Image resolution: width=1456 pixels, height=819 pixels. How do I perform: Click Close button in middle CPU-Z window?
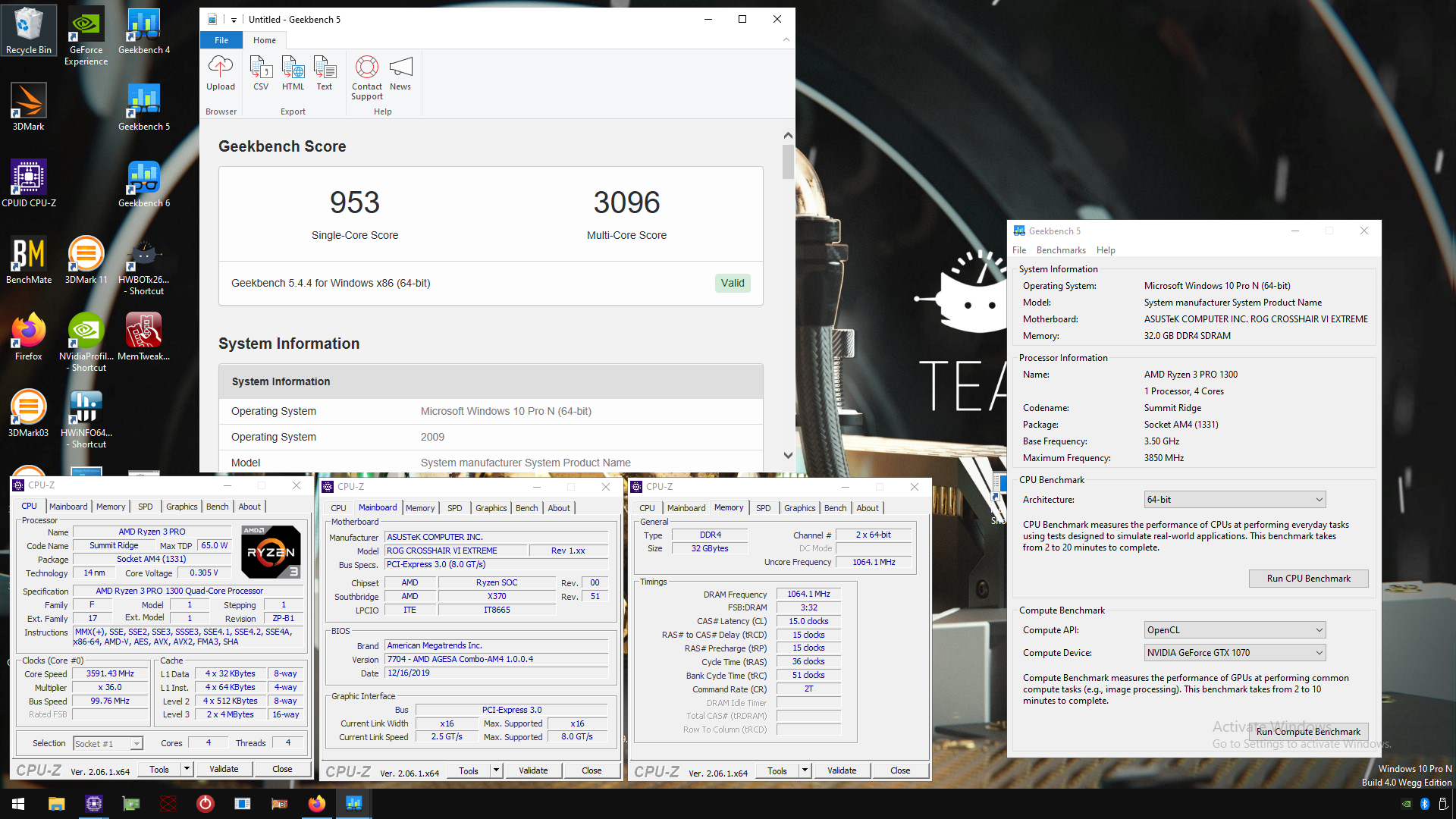click(x=591, y=770)
